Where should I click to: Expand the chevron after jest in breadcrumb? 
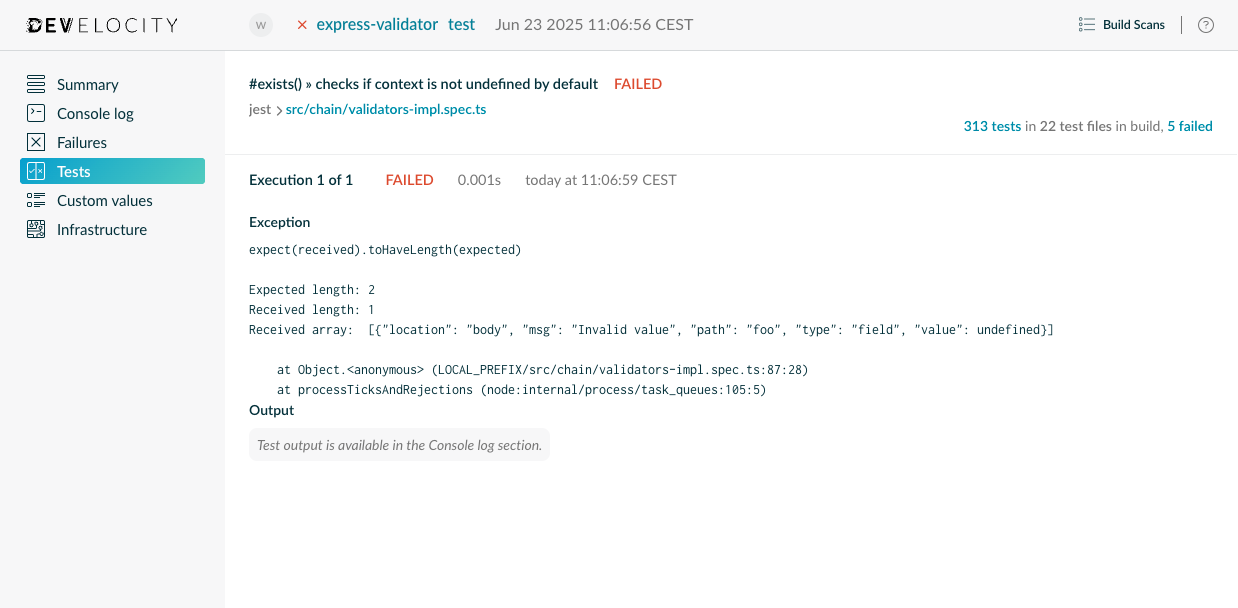(x=279, y=109)
